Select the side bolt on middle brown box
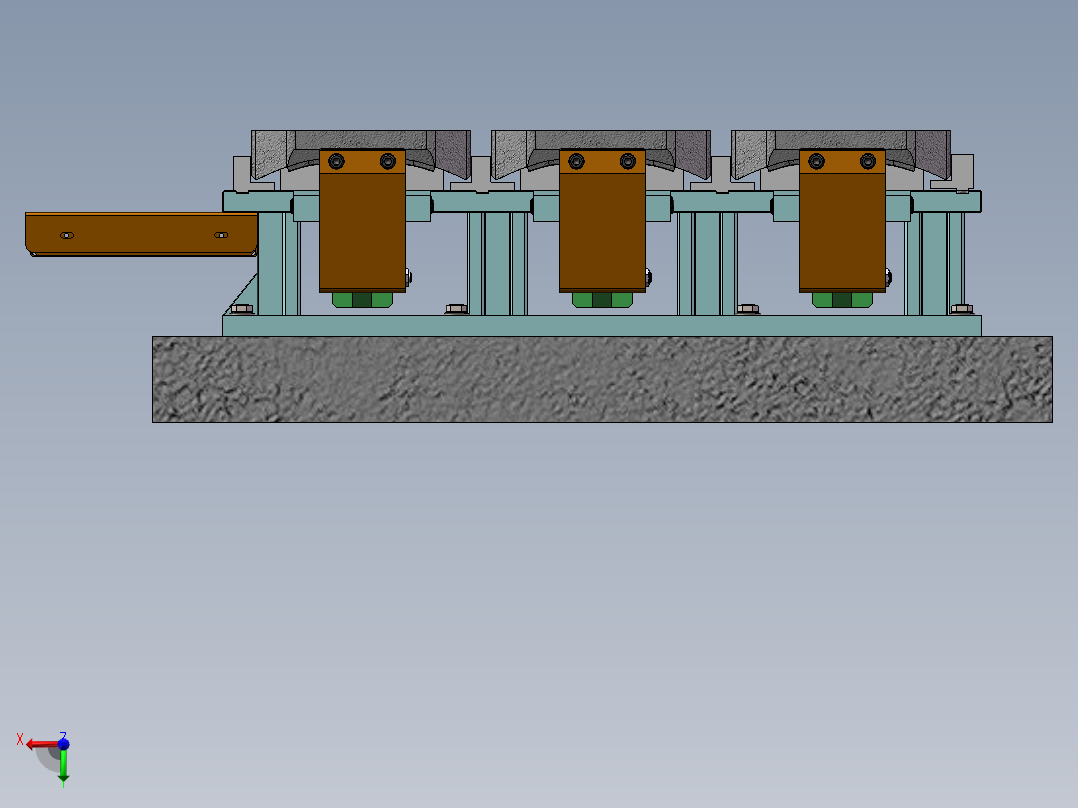 tap(648, 277)
